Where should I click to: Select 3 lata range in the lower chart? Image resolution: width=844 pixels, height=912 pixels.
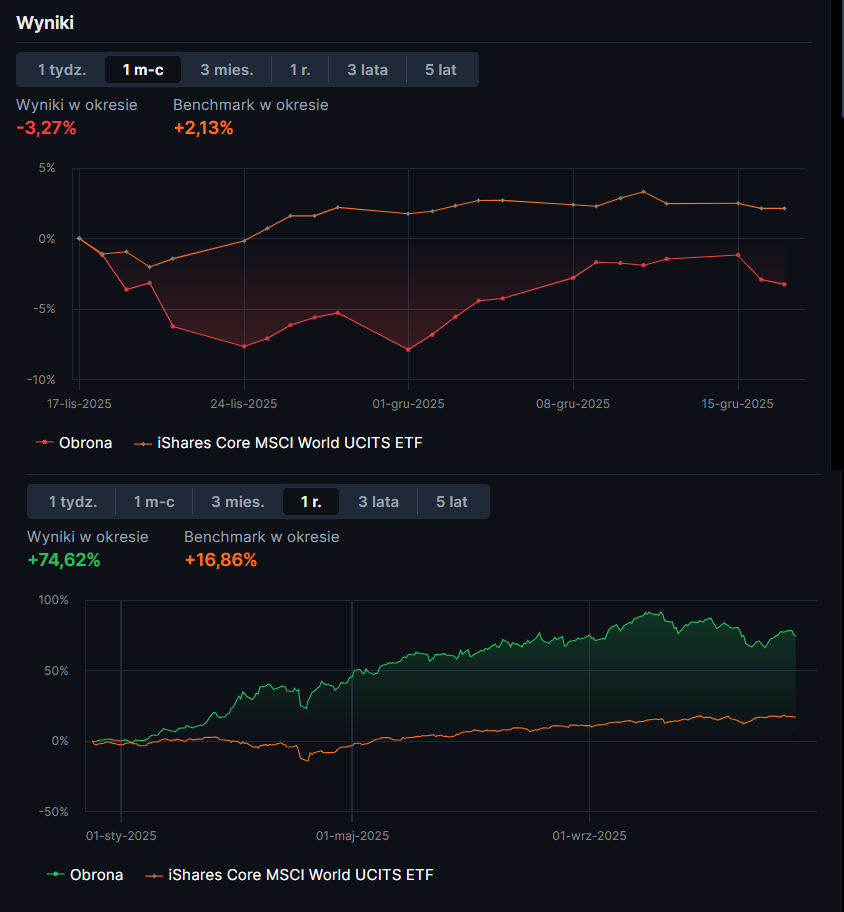[378, 502]
